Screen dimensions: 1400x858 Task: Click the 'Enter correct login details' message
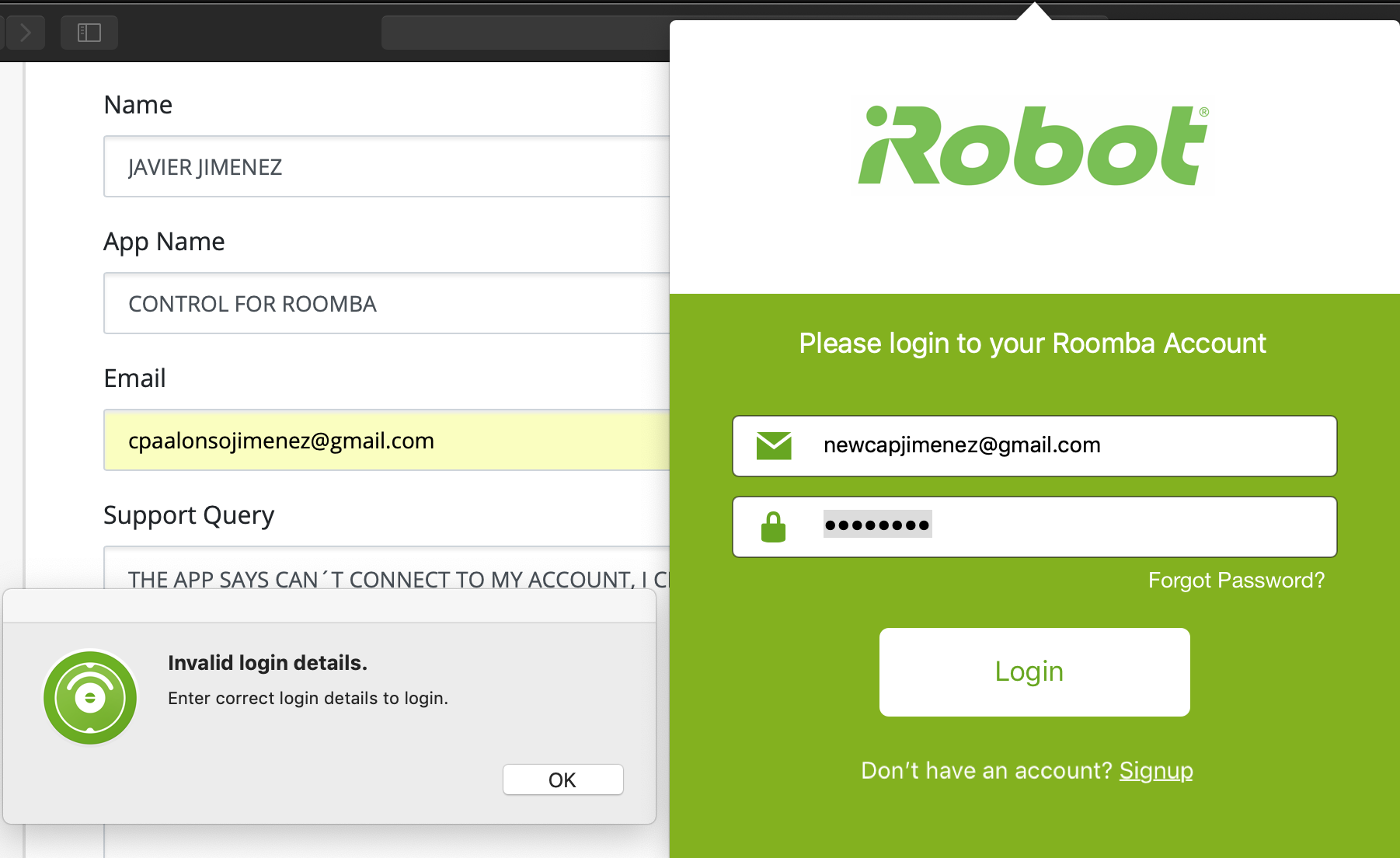pyautogui.click(x=308, y=699)
